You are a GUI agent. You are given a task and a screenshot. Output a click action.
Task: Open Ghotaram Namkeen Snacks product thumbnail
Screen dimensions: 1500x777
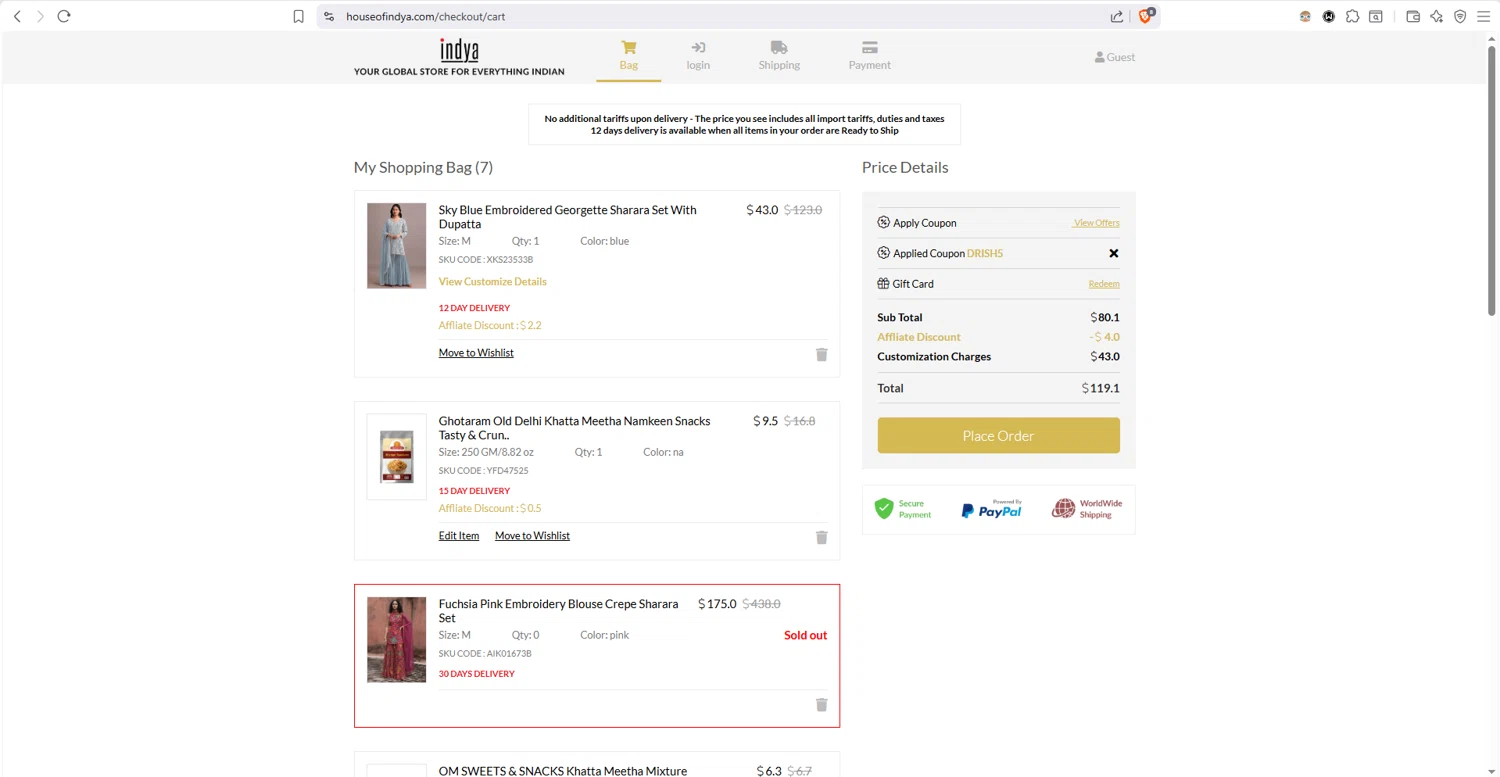(396, 457)
